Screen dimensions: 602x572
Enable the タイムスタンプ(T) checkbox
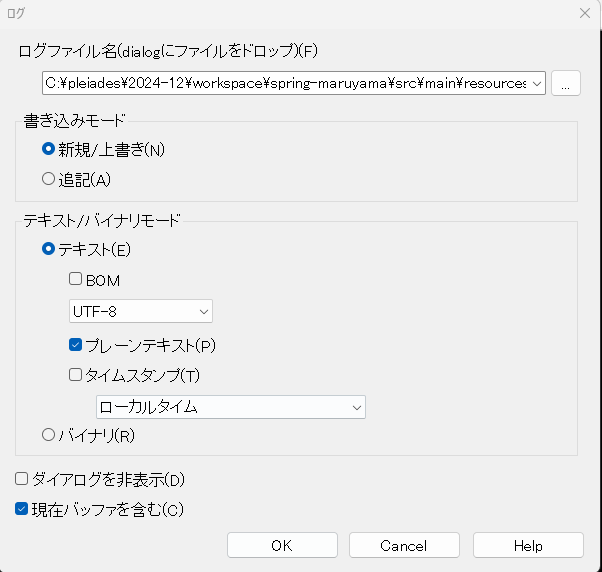(76, 375)
